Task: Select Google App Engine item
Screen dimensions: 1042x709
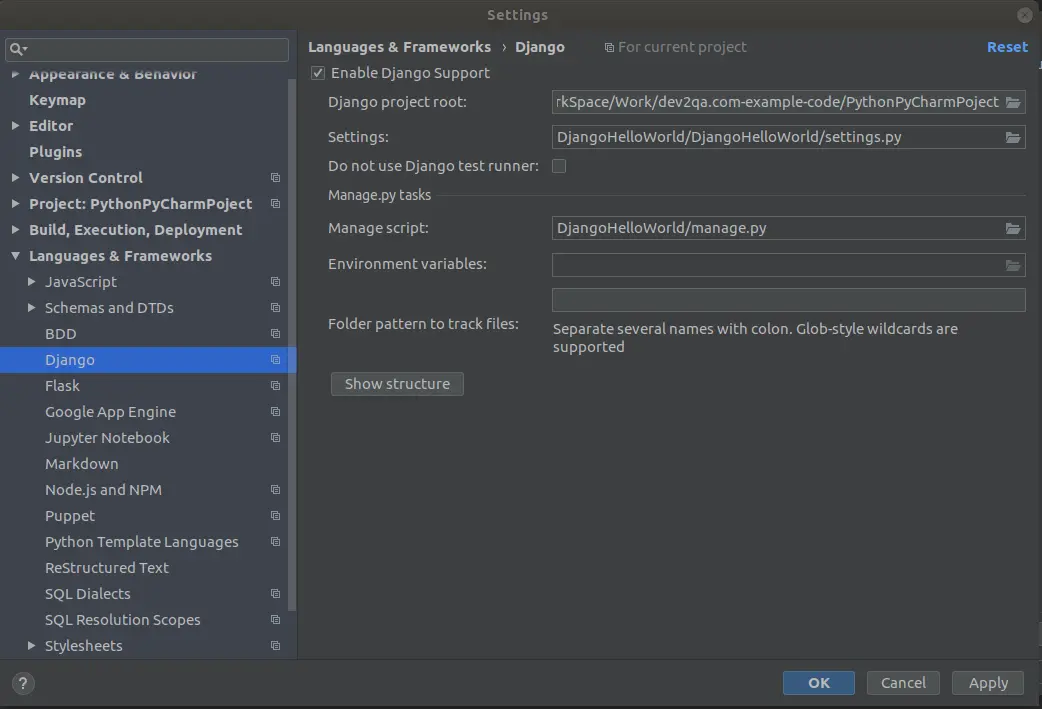Action: click(110, 412)
